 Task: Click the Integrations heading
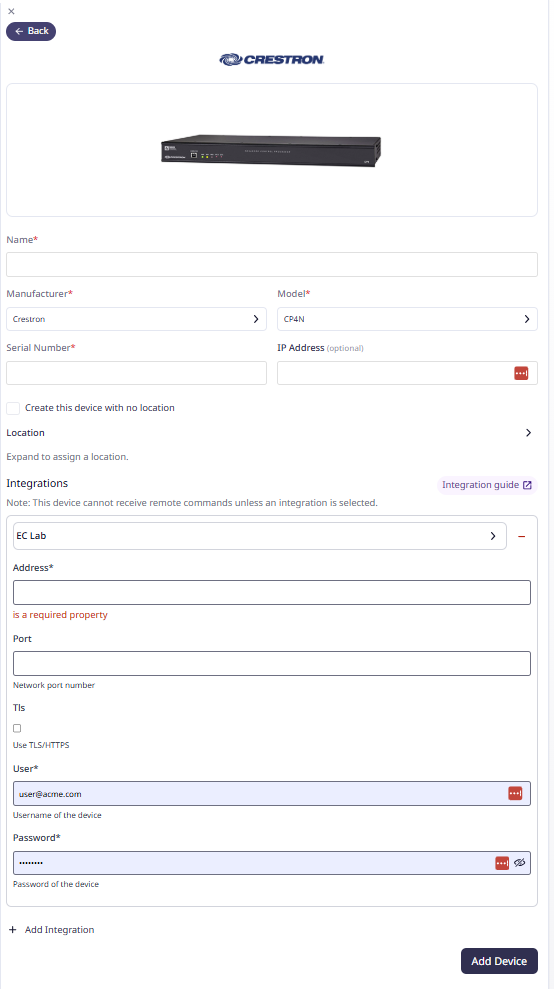(37, 483)
